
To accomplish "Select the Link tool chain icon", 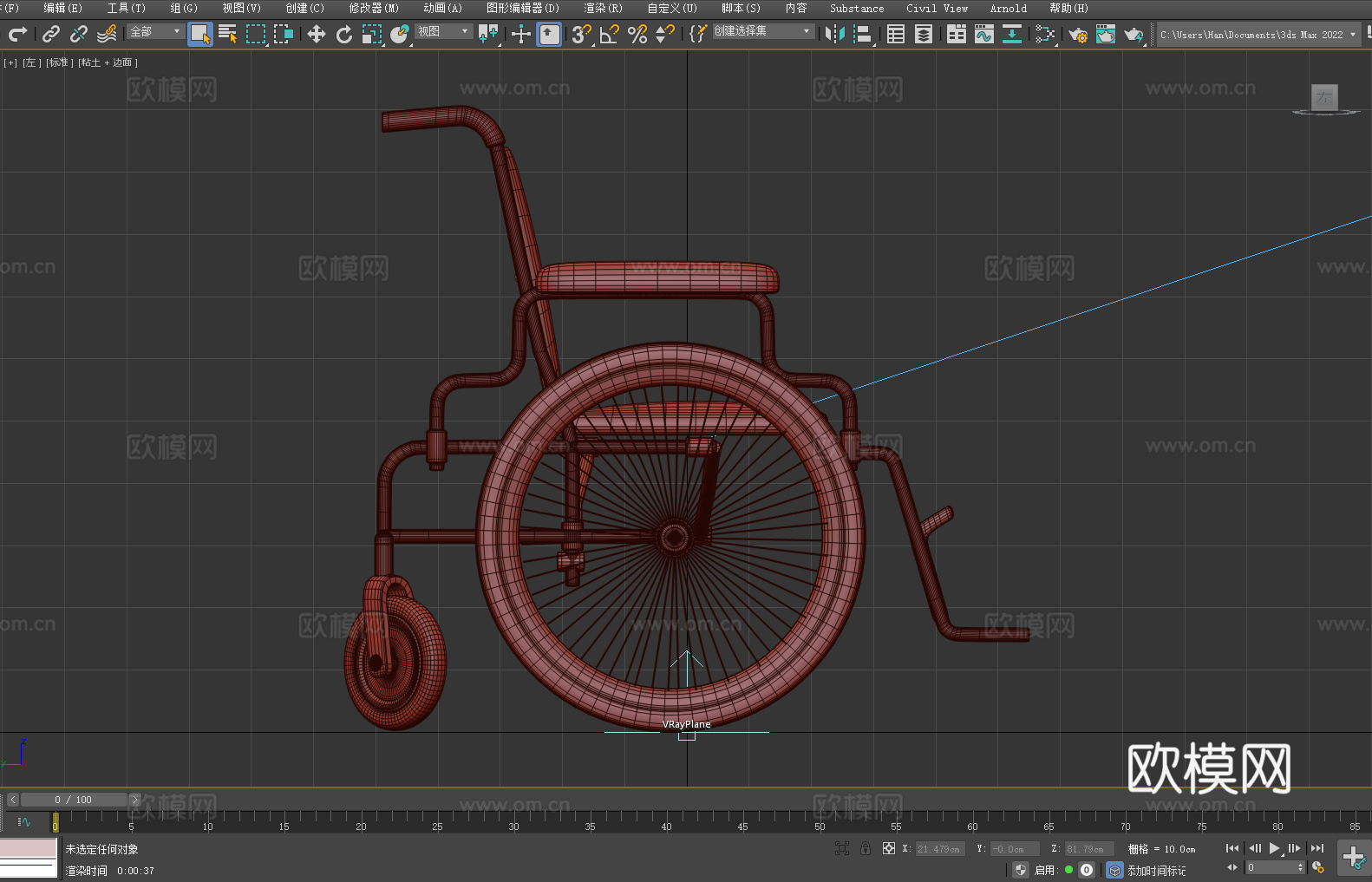I will tap(51, 34).
